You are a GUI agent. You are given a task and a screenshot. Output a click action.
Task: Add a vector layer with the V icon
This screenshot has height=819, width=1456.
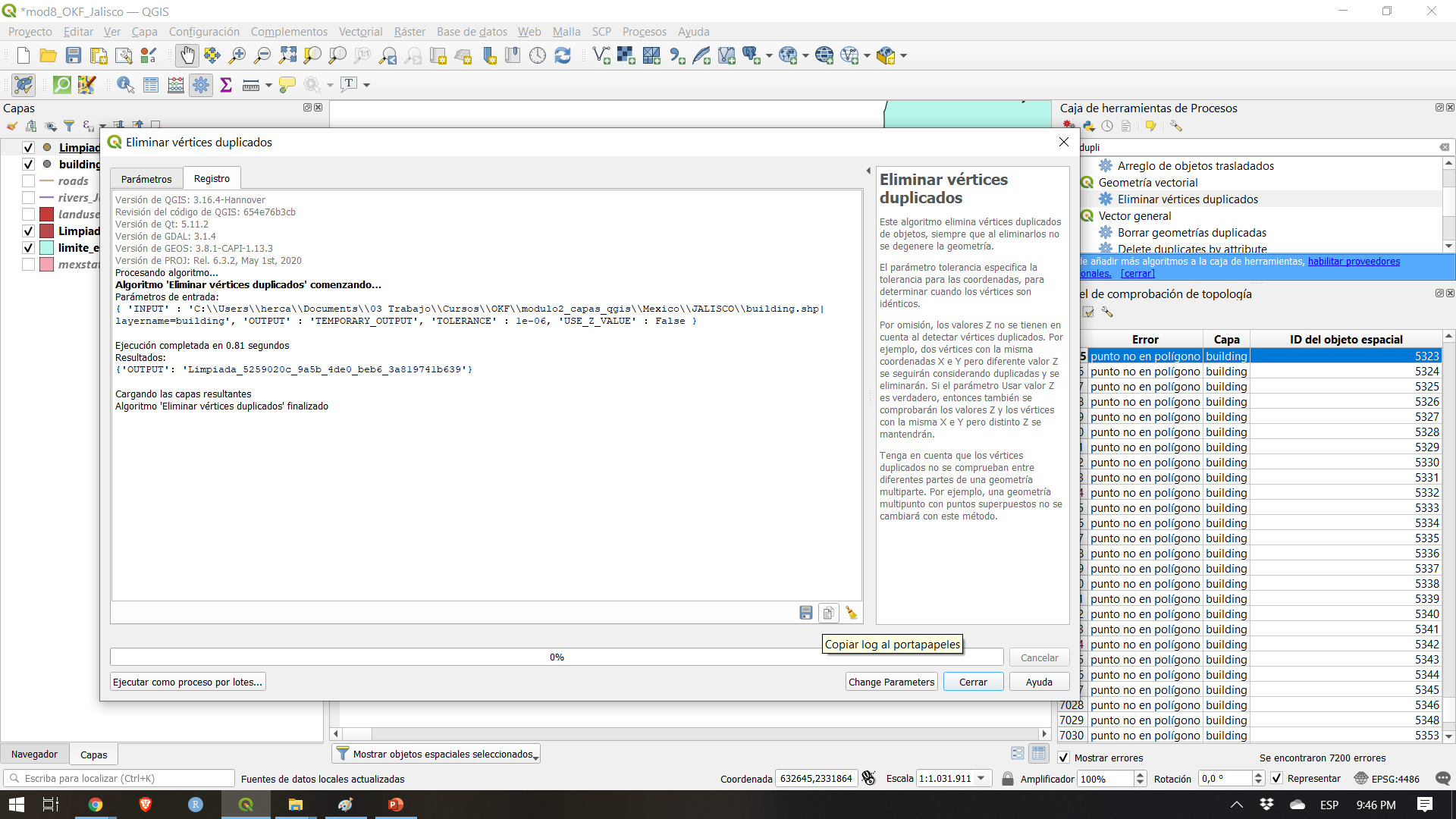(x=601, y=55)
